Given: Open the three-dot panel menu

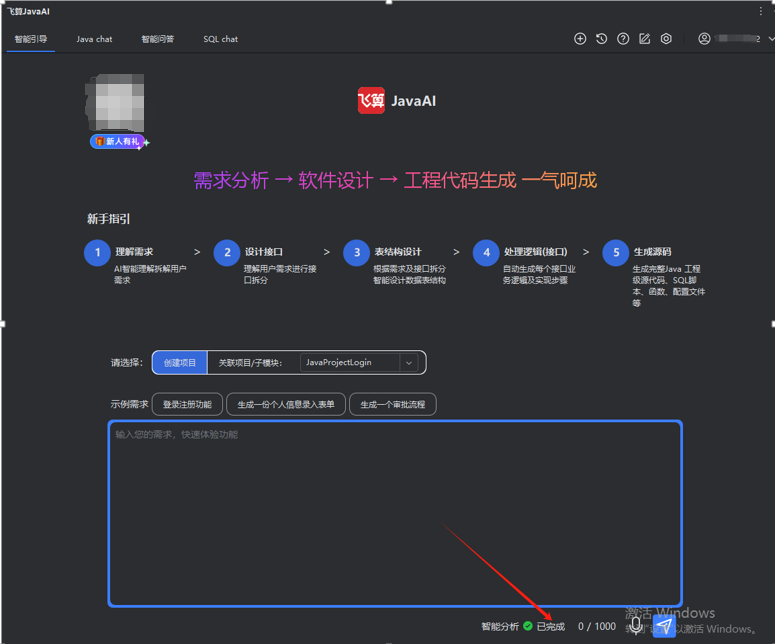Looking at the screenshot, I should [x=761, y=11].
